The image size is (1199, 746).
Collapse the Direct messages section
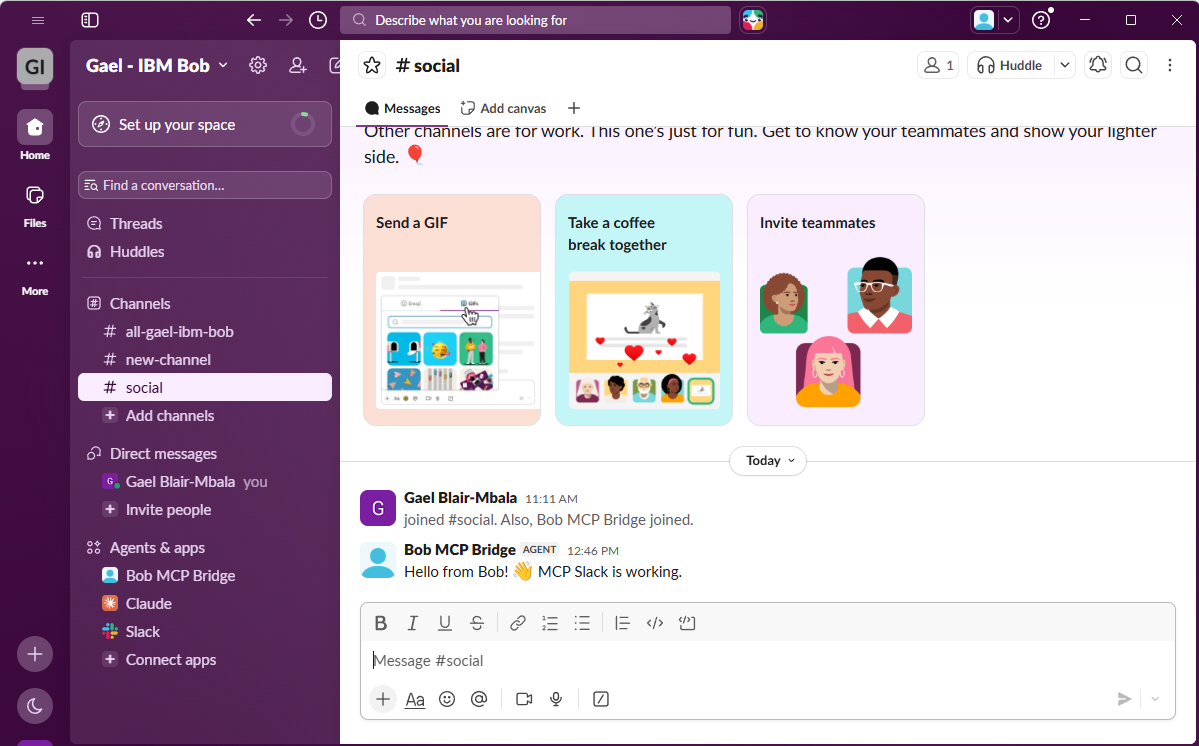[162, 453]
